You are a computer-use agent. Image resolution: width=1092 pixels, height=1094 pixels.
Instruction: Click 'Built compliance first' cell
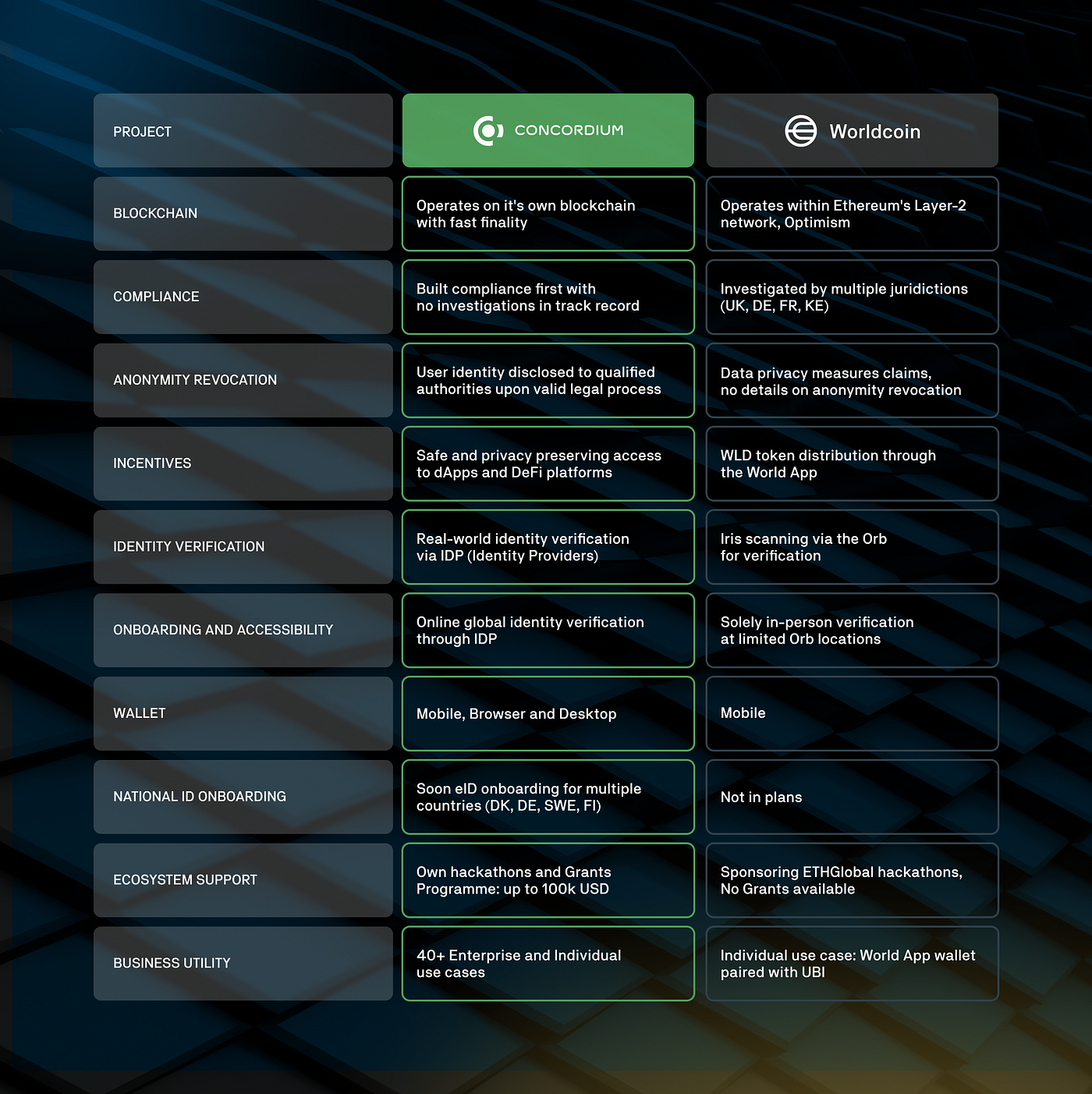click(548, 297)
